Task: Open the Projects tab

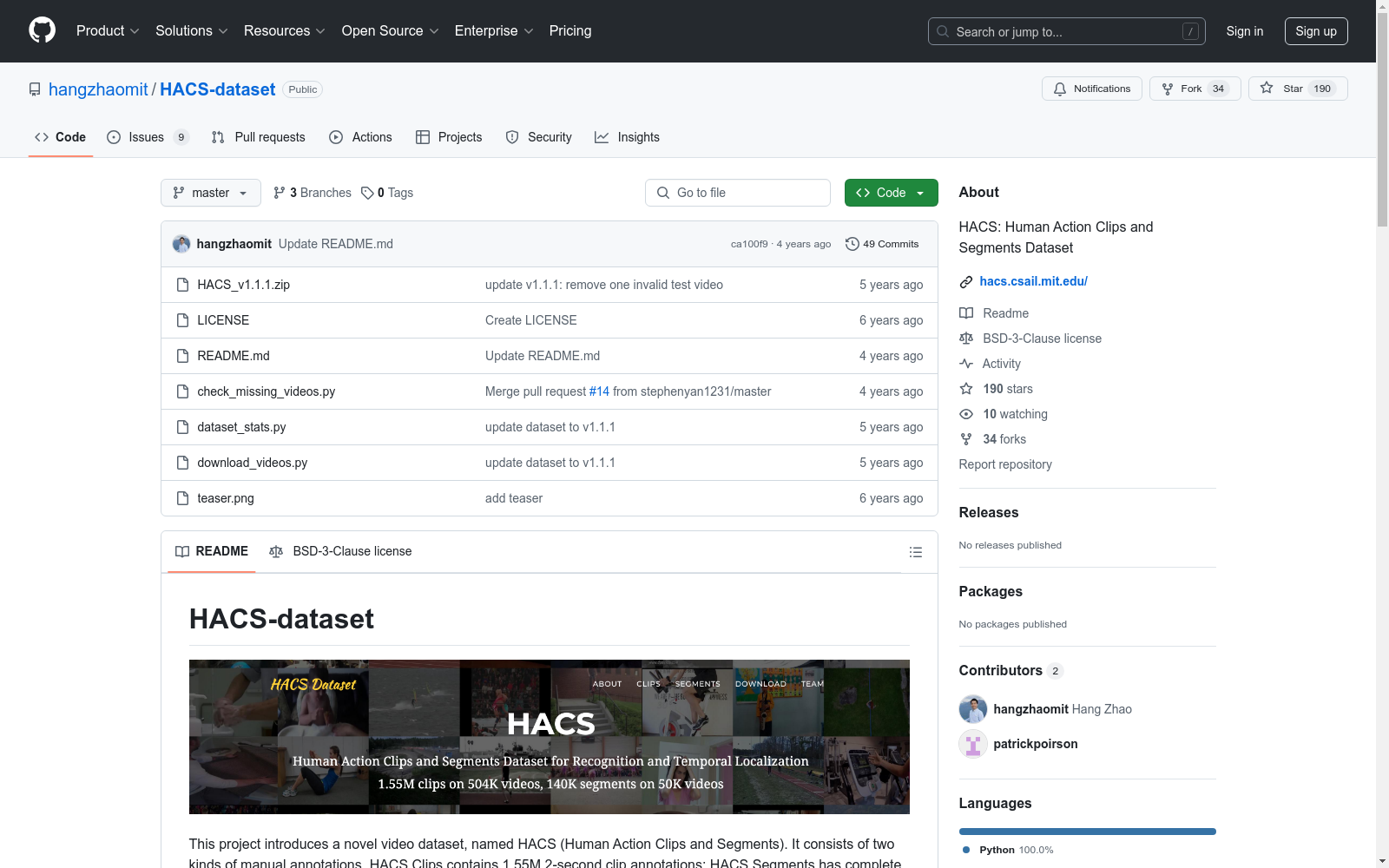Action: pyautogui.click(x=449, y=137)
